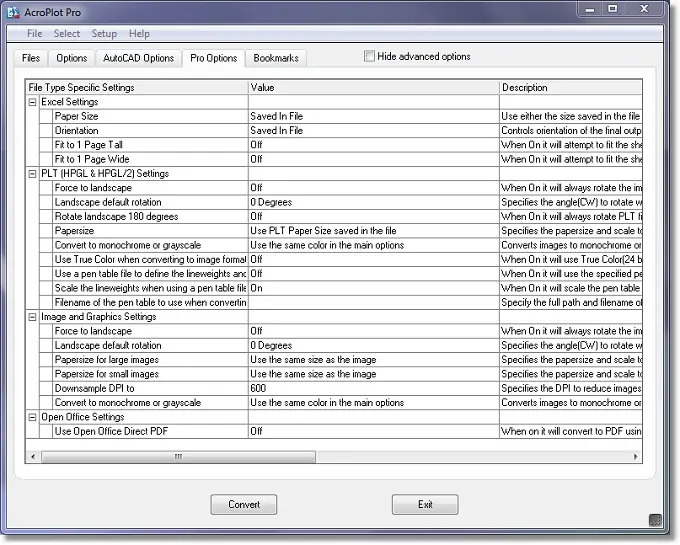Select the Excel Paper Size value cell
This screenshot has width=680, height=545.
[374, 116]
